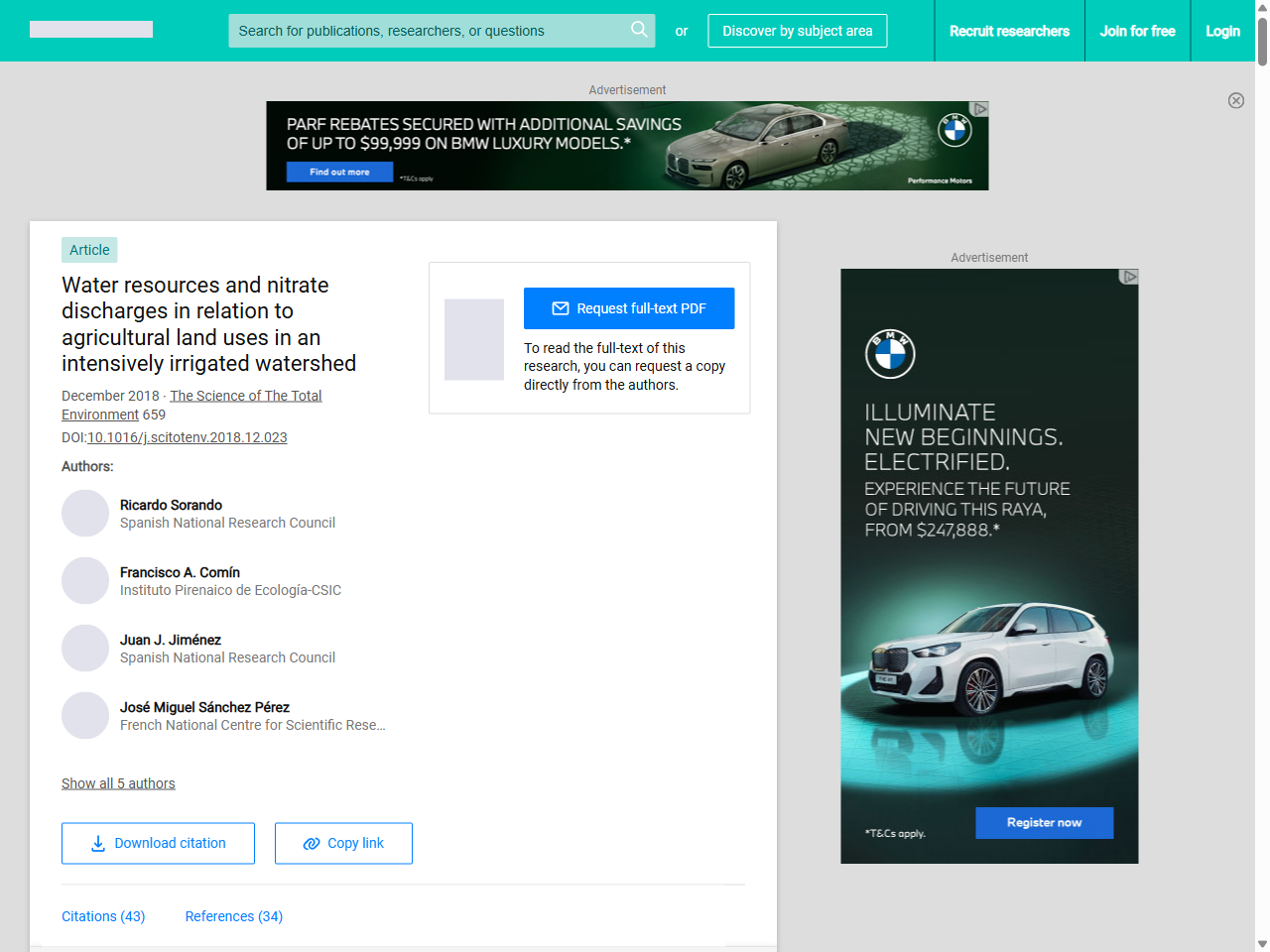Click Instituto Pirenaico de Ecología-CSIC affiliation
Viewport: 1270px width, 952px height.
230,590
